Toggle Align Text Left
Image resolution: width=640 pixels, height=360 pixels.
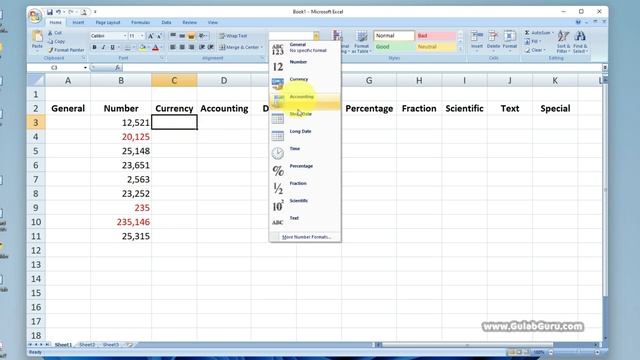173,47
